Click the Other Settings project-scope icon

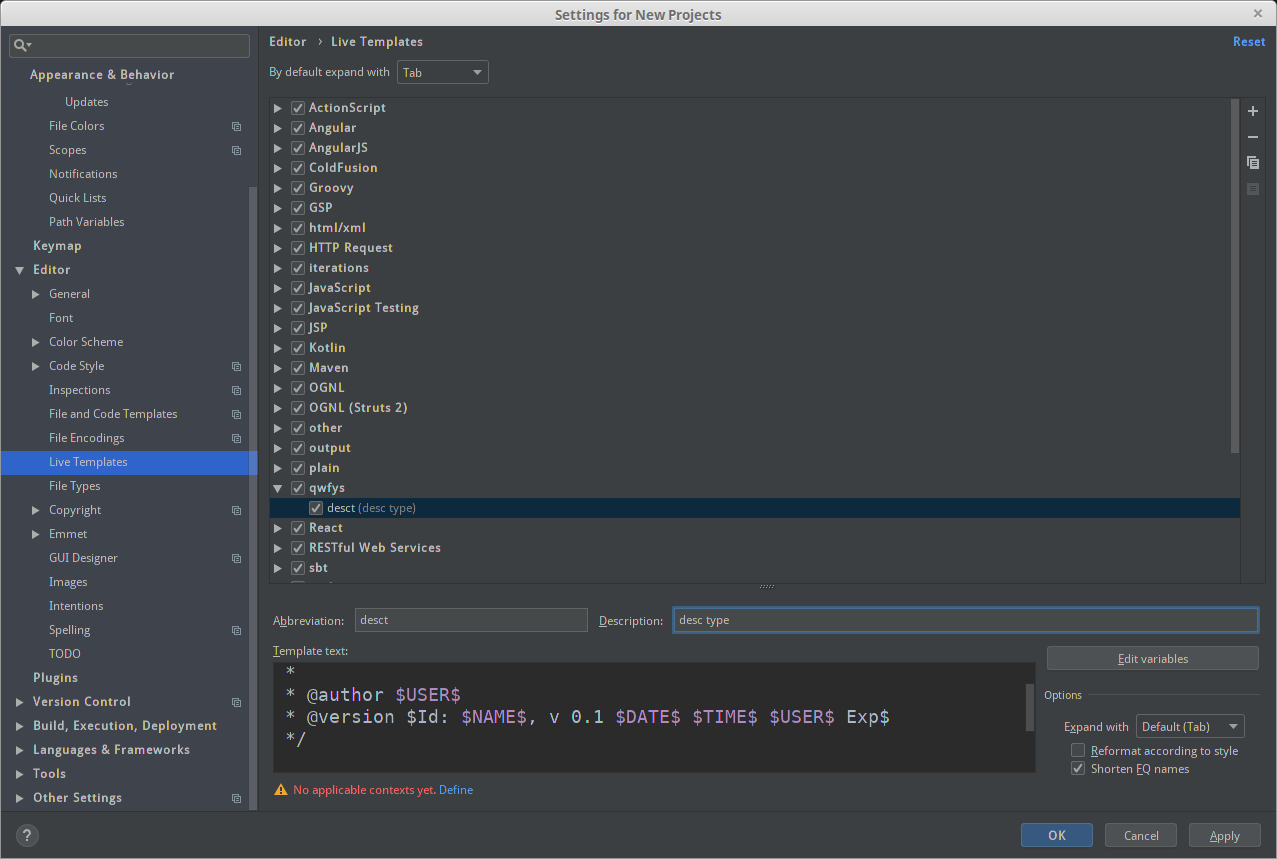click(236, 798)
